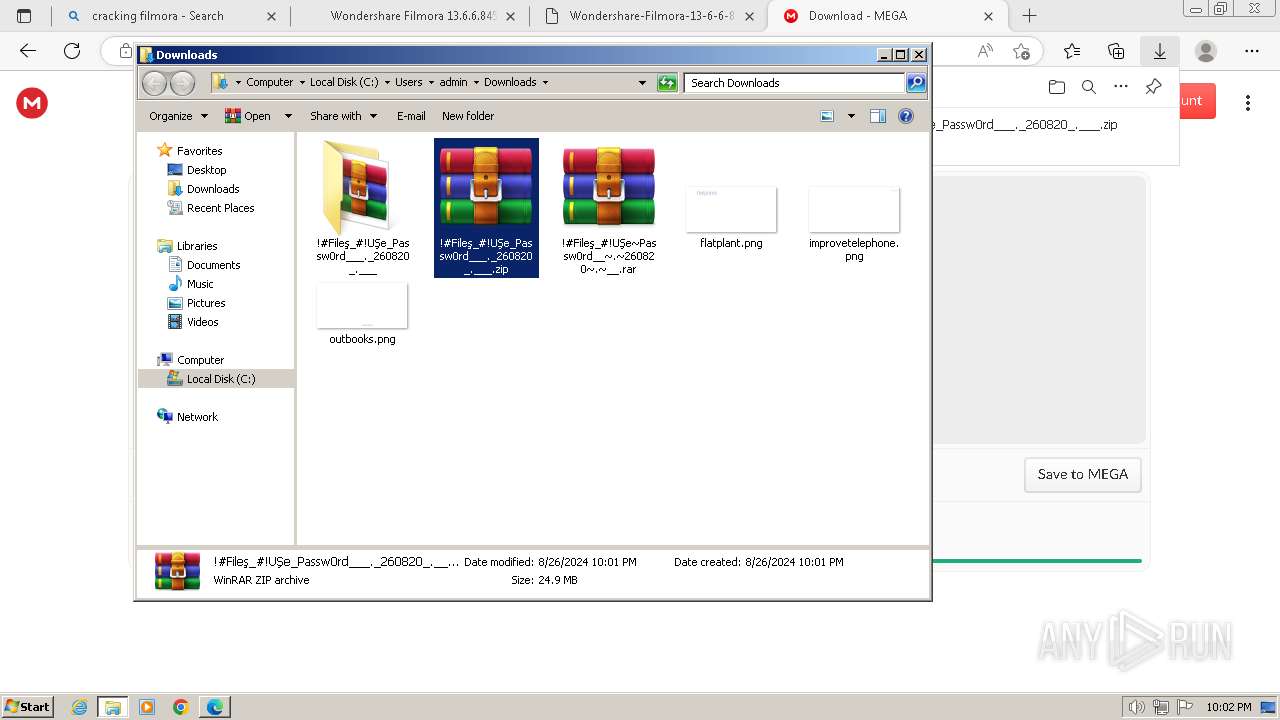Open Edge tab actions menu icon

click(x=24, y=16)
